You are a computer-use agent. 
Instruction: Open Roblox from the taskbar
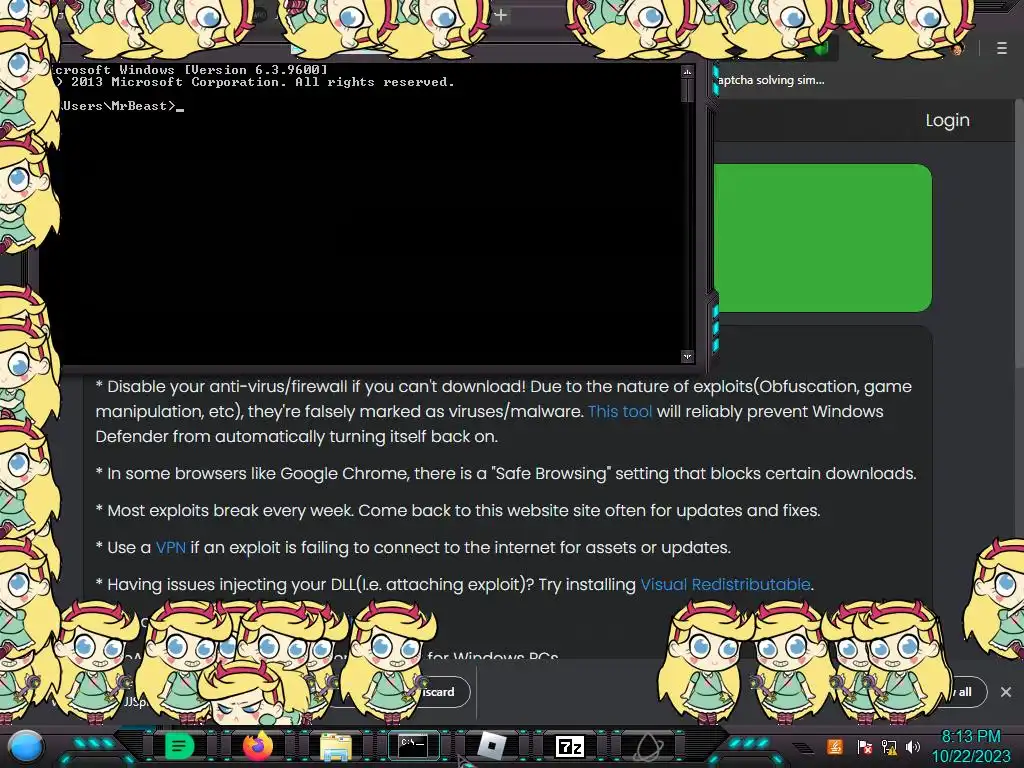pyautogui.click(x=492, y=746)
